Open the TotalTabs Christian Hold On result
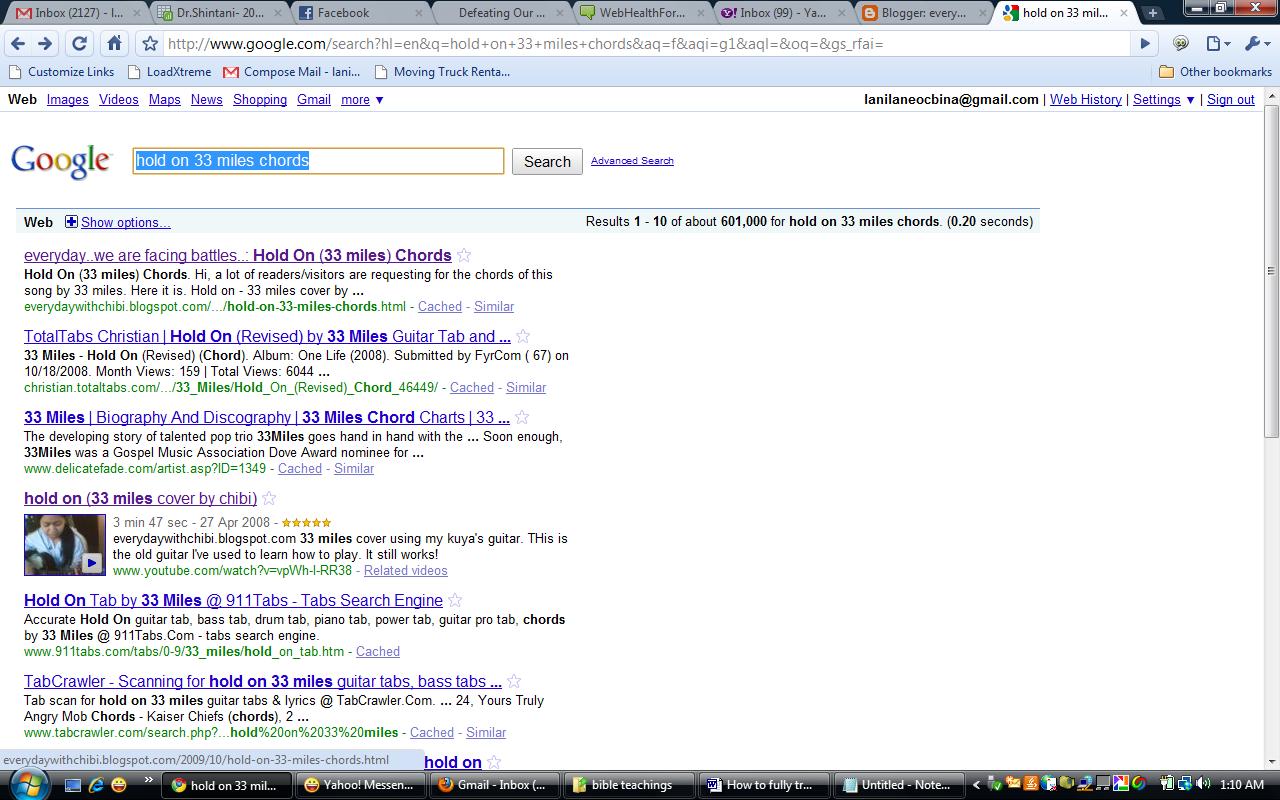This screenshot has height=800, width=1280. tap(267, 337)
